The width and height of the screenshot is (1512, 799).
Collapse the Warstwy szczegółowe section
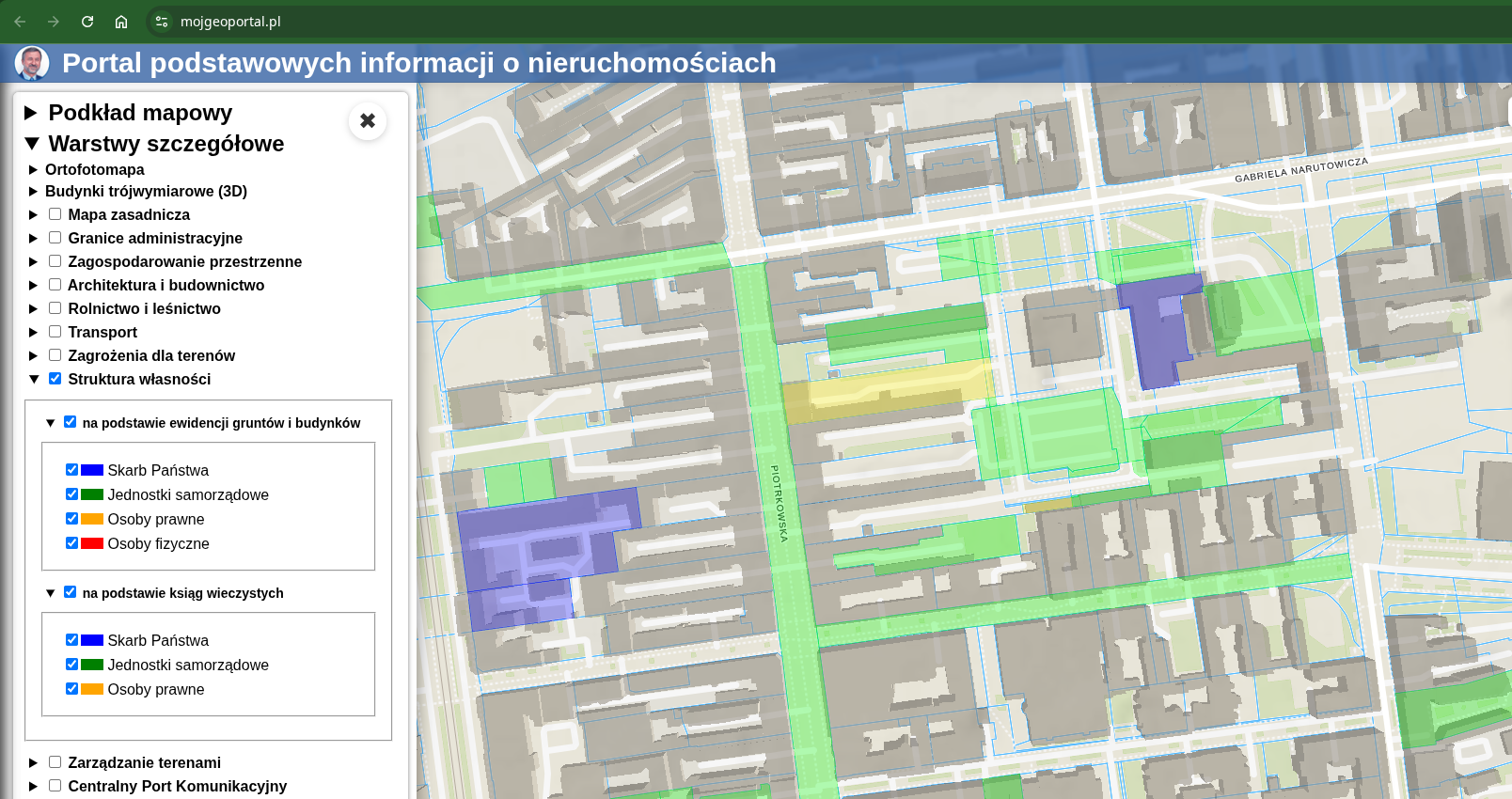coord(32,144)
